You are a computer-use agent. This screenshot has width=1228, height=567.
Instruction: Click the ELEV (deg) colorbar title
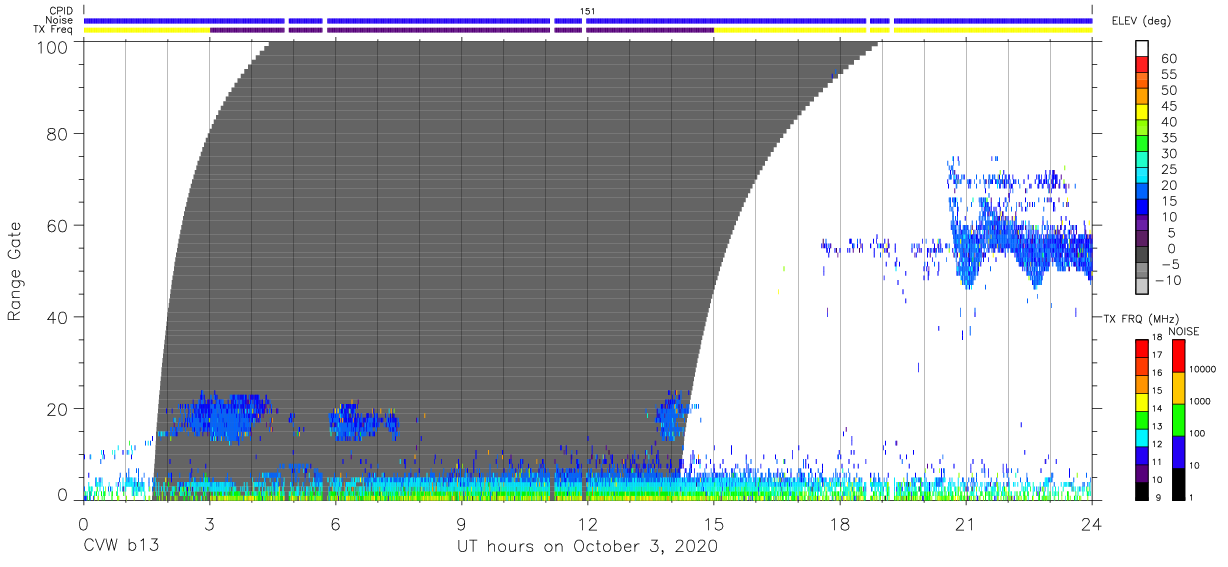point(1141,21)
